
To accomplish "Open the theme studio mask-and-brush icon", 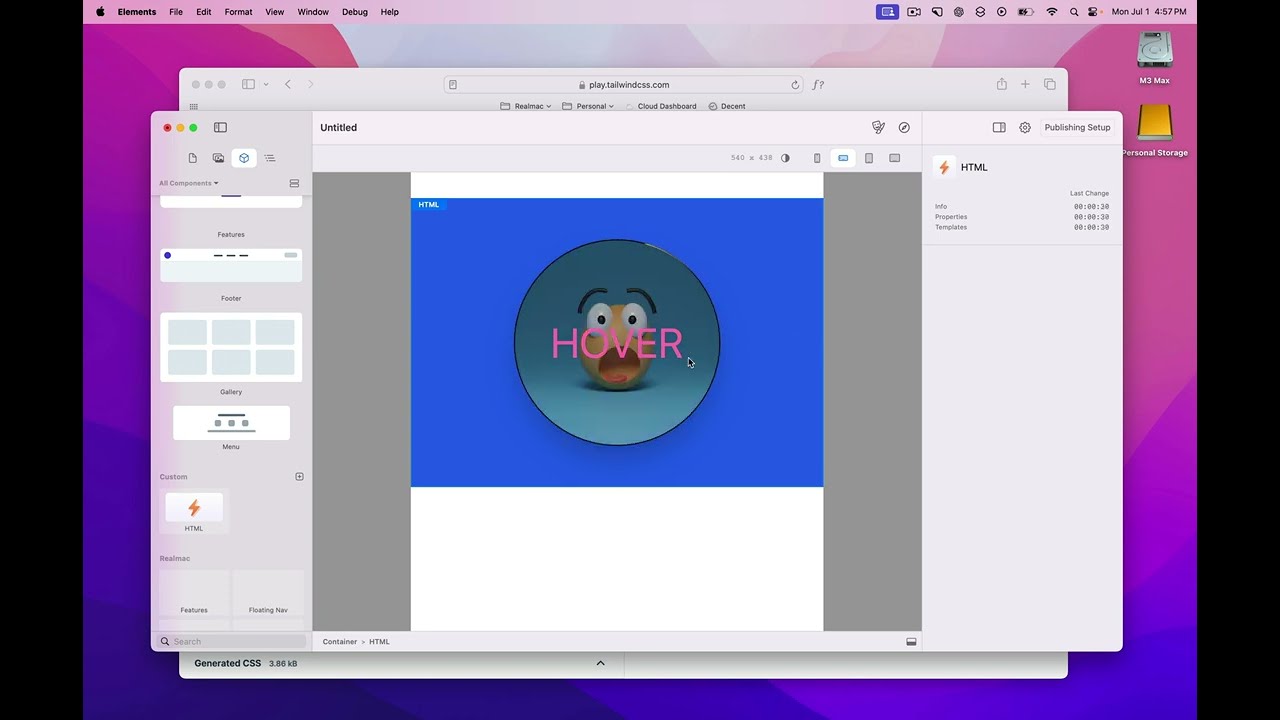I will pyautogui.click(x=878, y=127).
